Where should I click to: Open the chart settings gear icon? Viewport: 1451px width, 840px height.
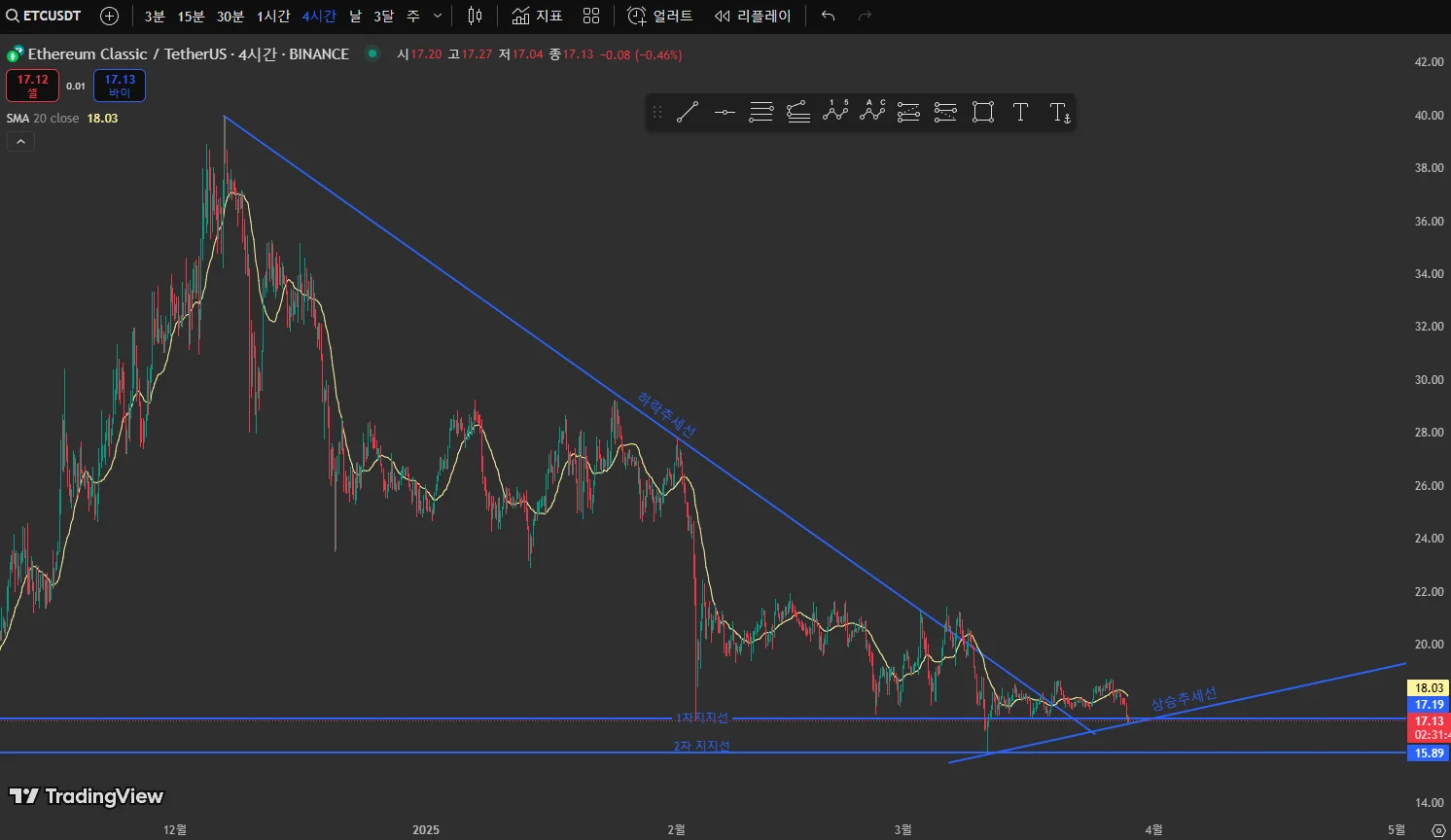click(1438, 829)
